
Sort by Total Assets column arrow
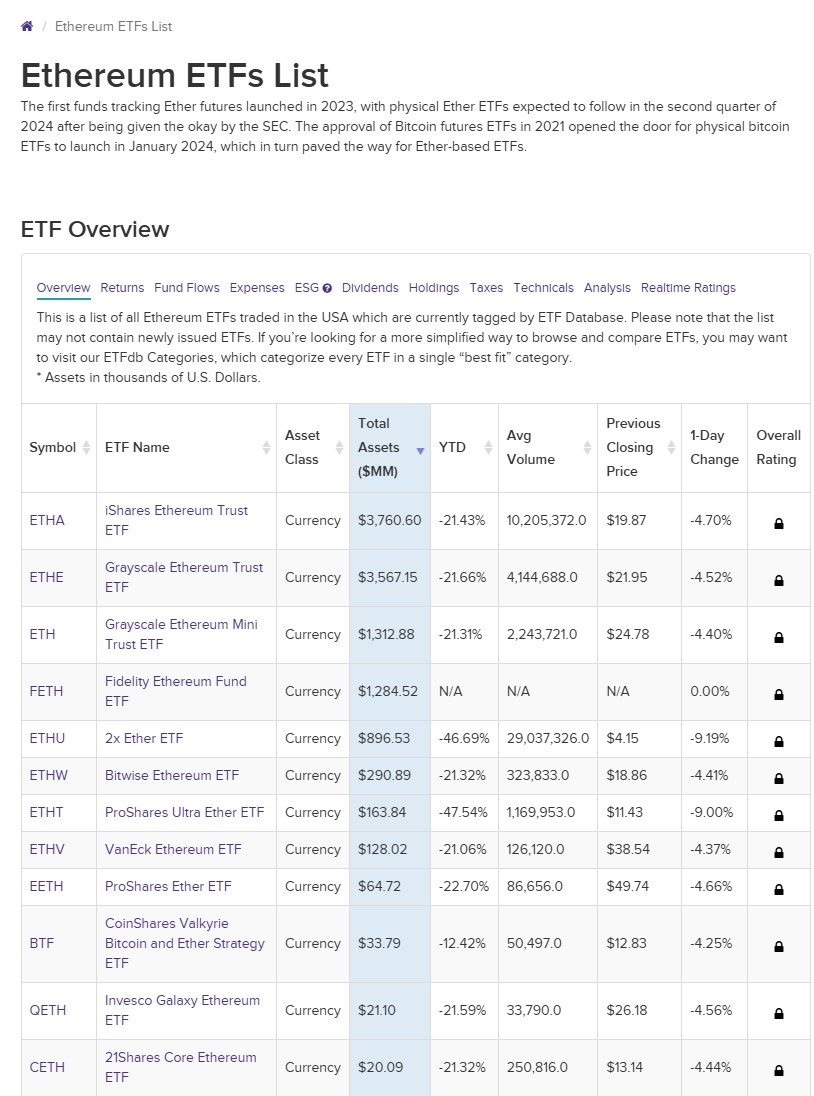(x=420, y=450)
